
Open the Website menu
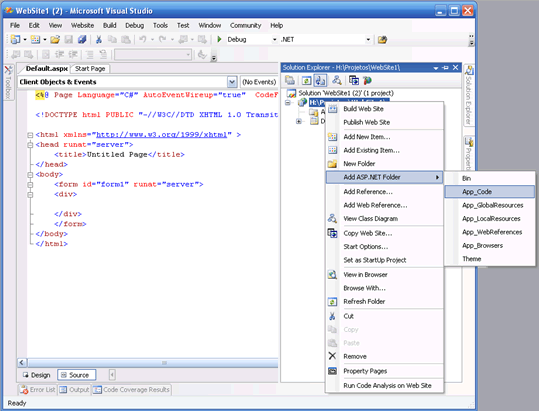82,25
